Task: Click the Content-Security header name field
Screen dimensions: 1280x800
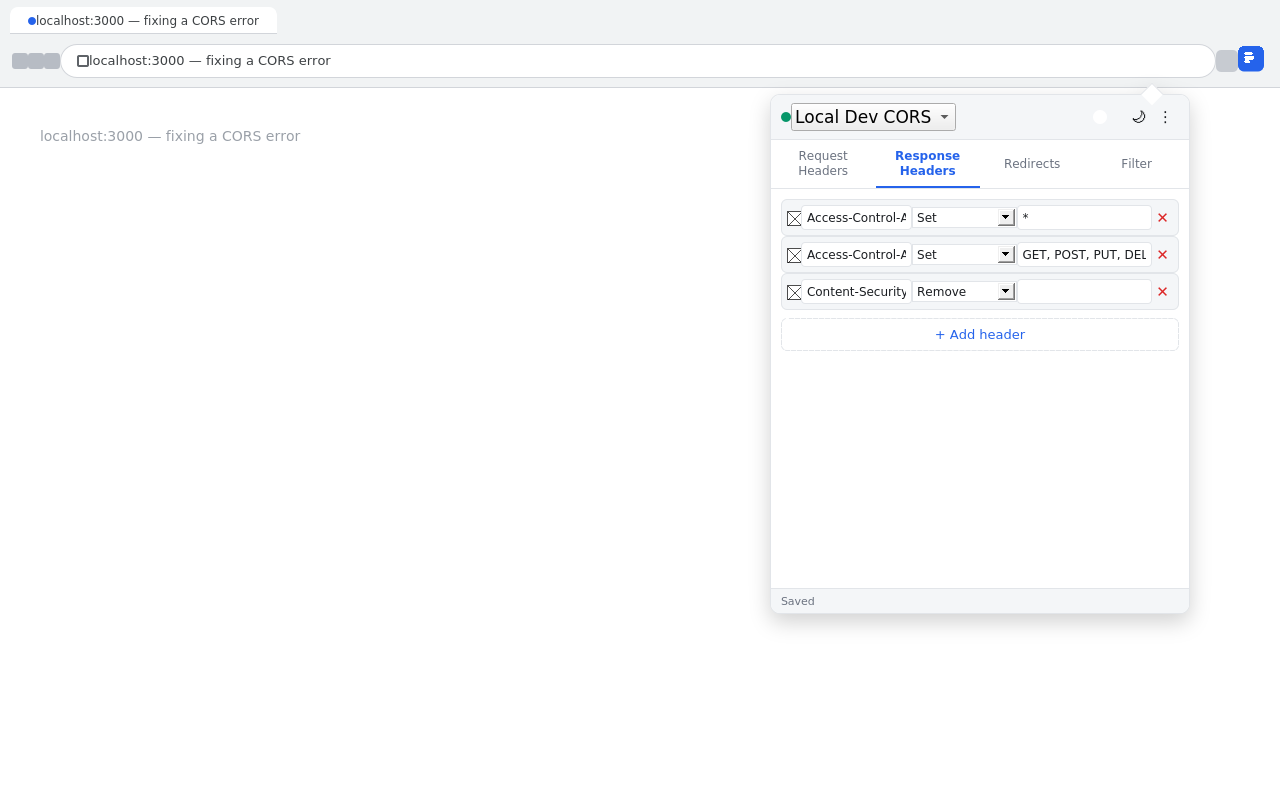Action: click(857, 292)
